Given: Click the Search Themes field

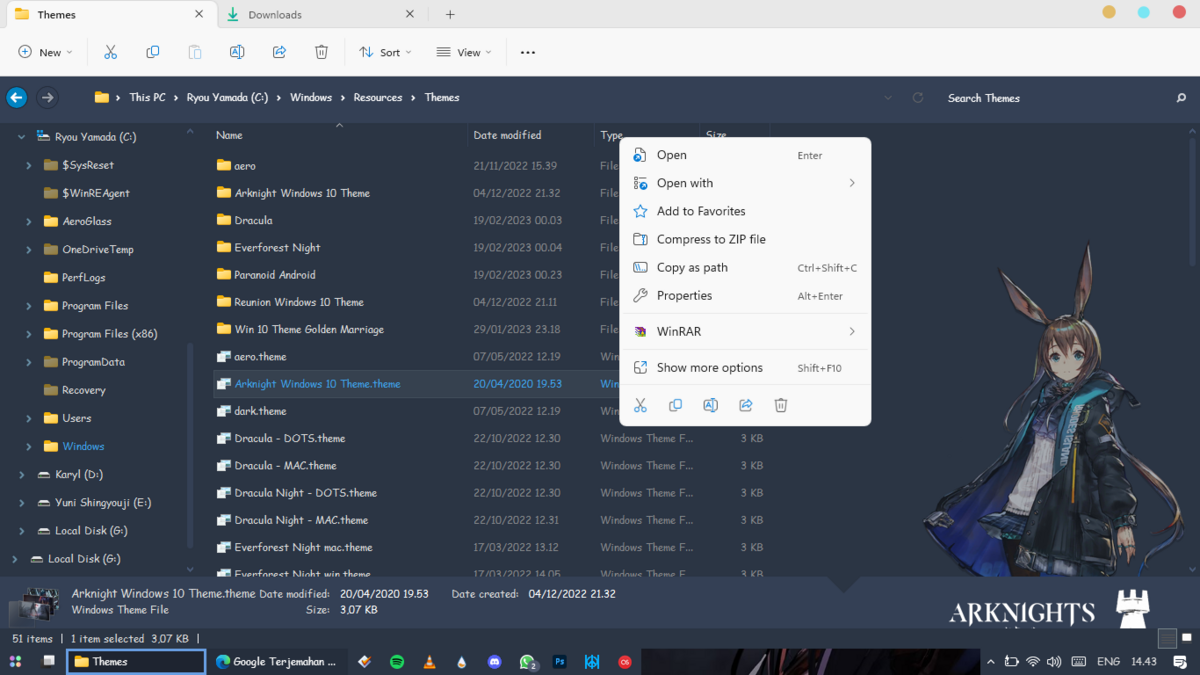Looking at the screenshot, I should point(1050,98).
